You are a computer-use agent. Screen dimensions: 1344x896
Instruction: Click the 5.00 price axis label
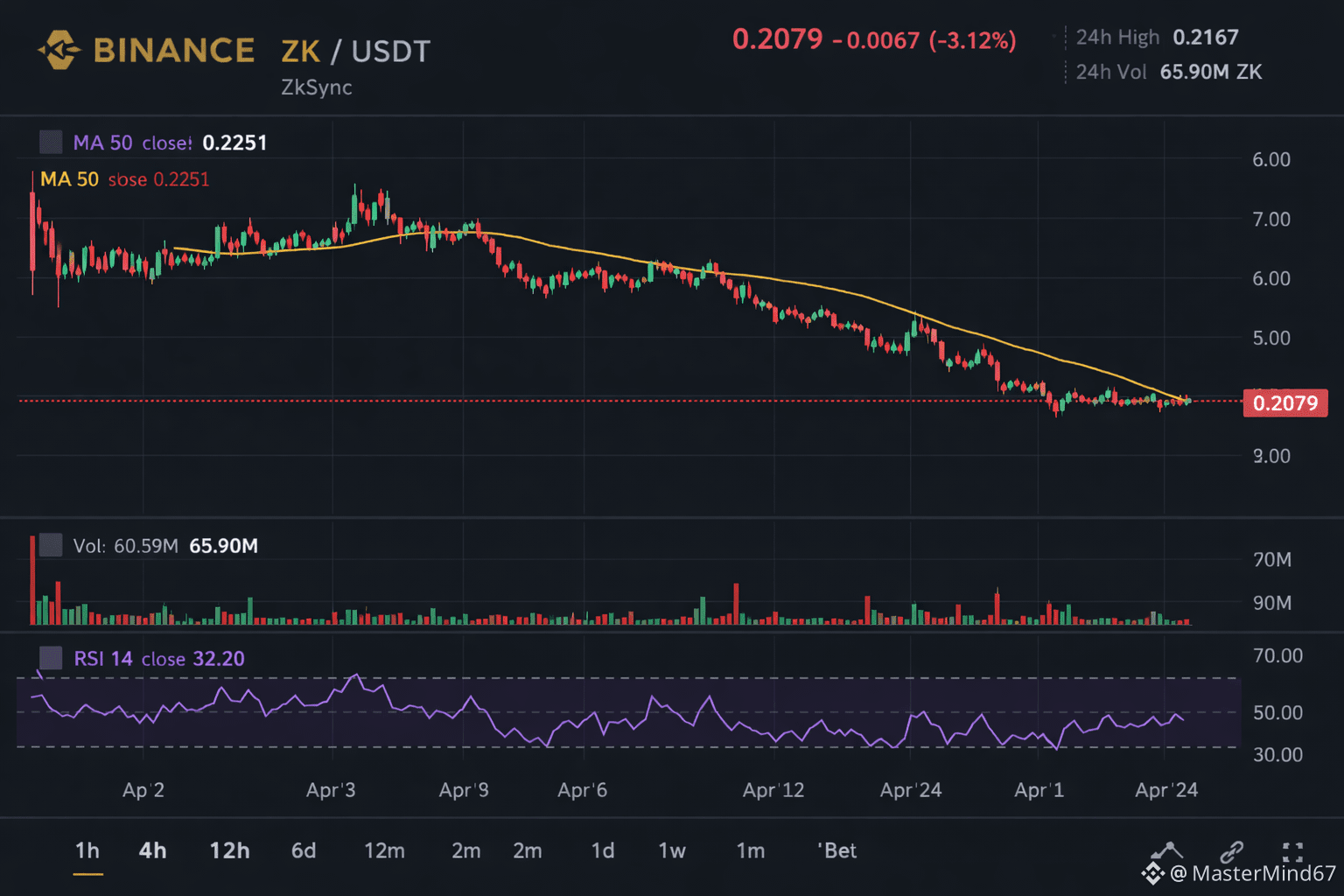(1271, 338)
